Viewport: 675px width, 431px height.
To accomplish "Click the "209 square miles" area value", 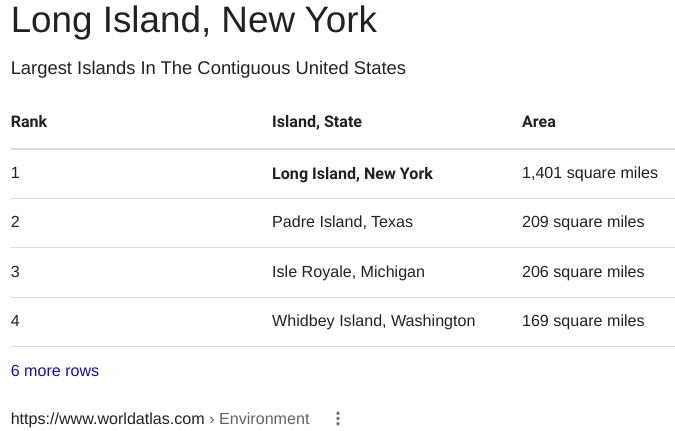I will point(583,222).
